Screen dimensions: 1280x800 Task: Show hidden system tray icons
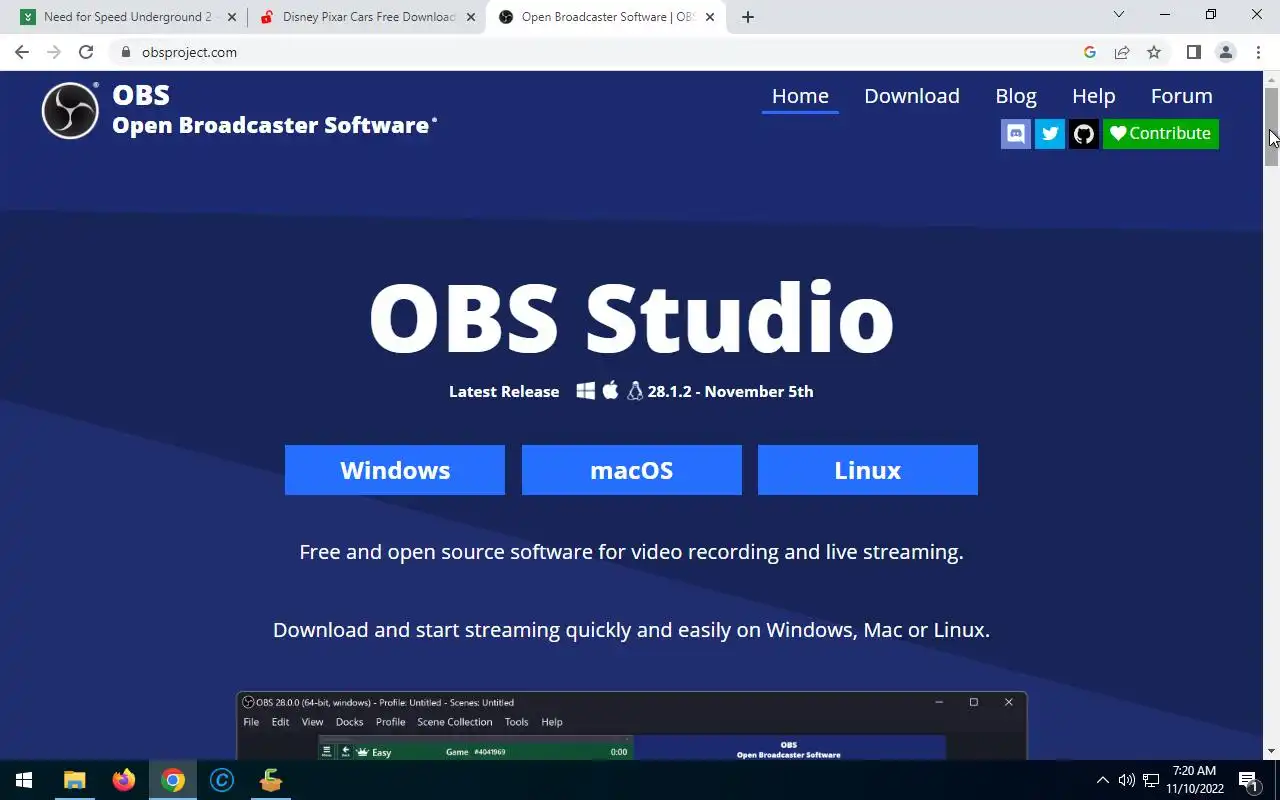point(1103,780)
